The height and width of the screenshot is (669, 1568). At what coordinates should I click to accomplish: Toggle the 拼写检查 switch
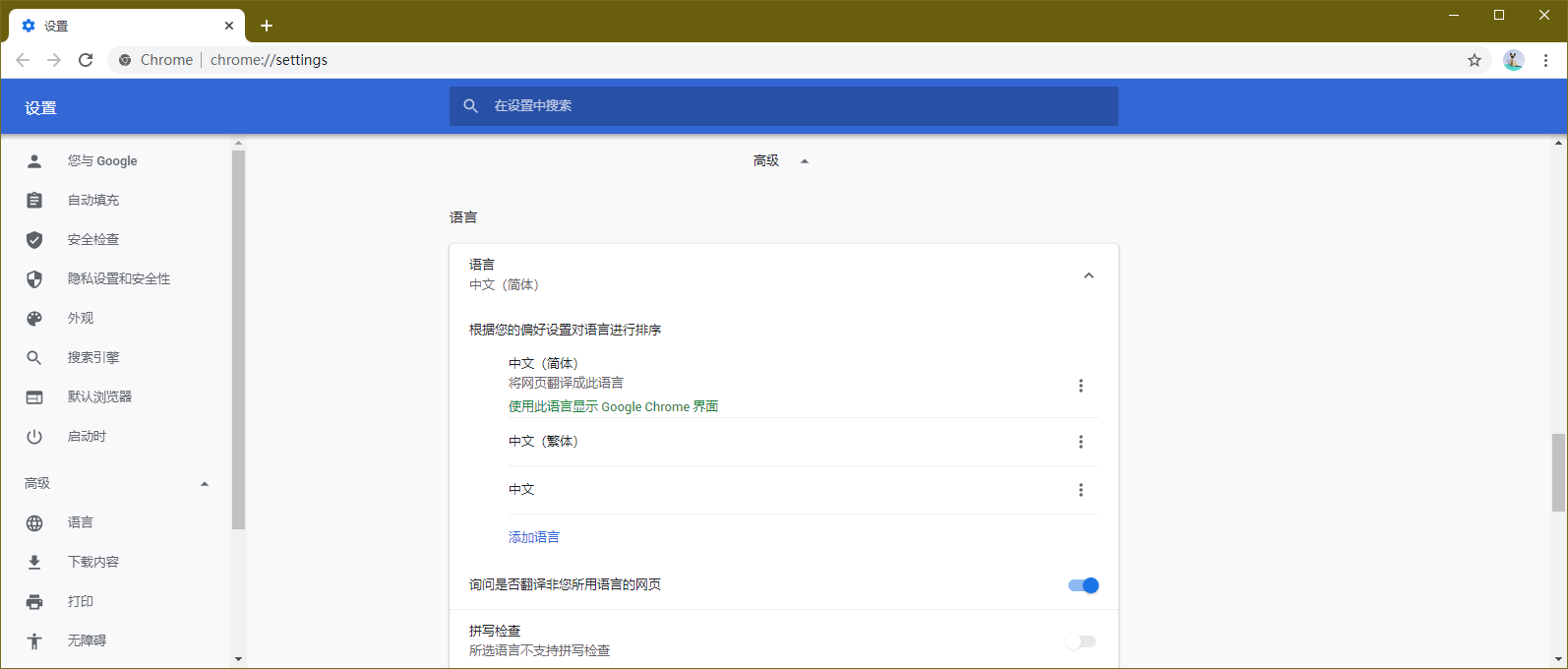[x=1080, y=641]
